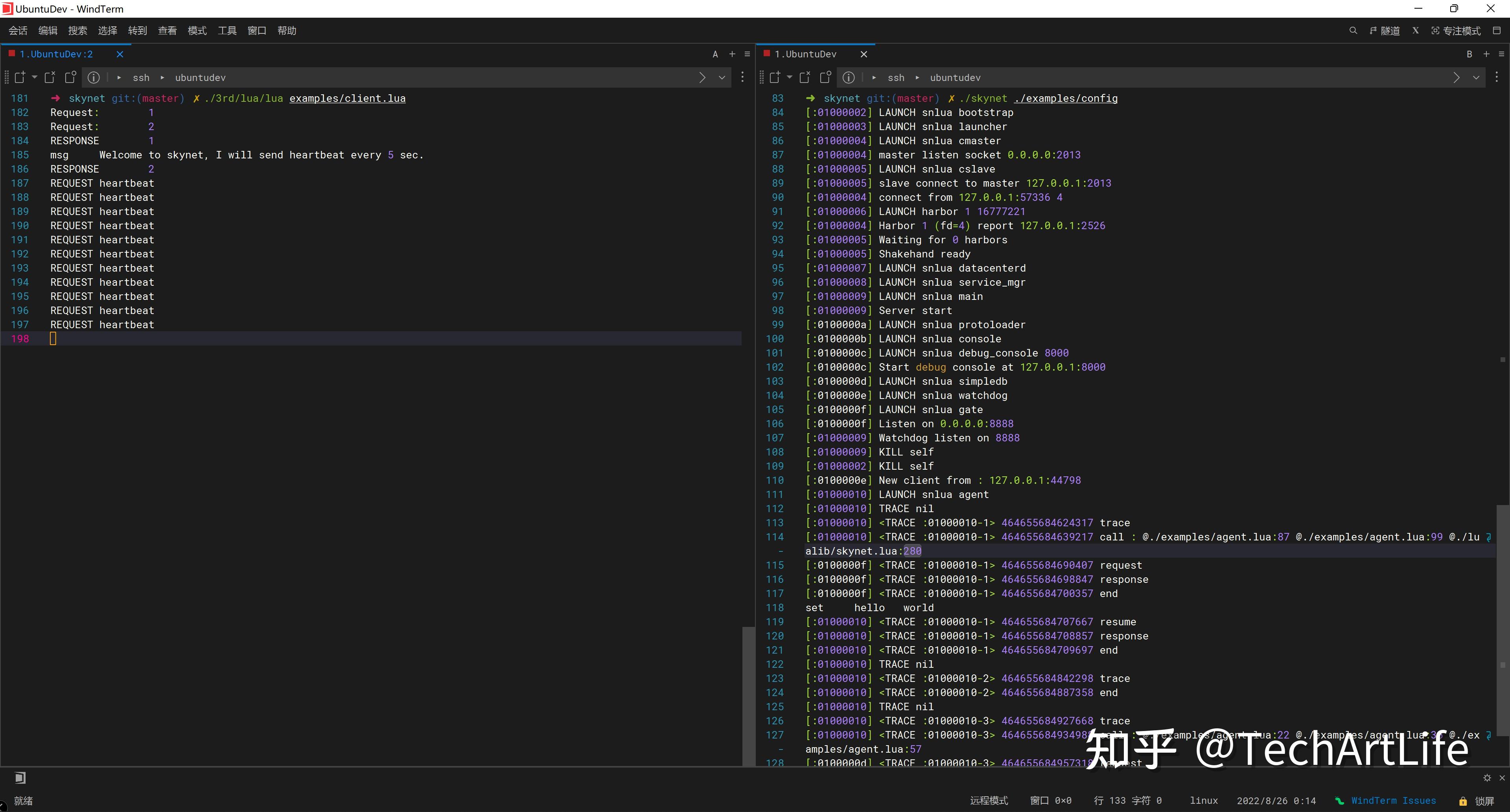Open the 工具 menu
This screenshot has height=812, width=1510.
(x=227, y=31)
